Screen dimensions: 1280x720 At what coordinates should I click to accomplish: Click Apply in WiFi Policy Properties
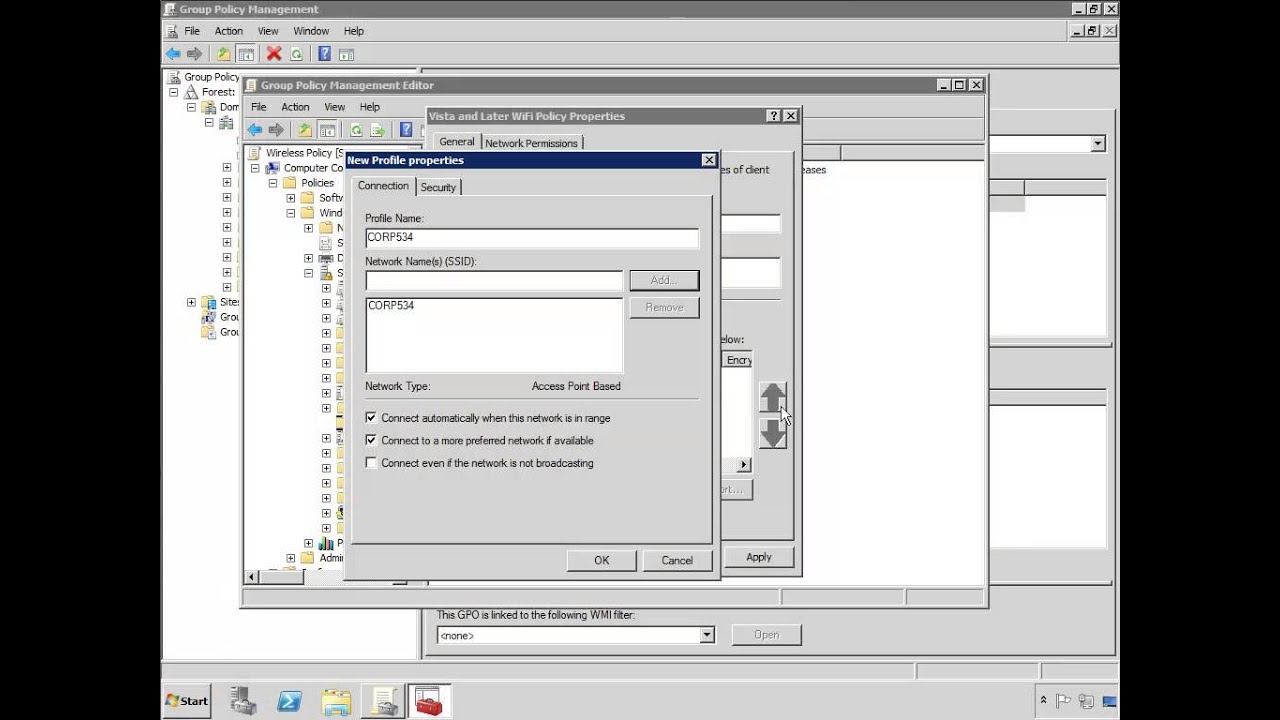pos(758,557)
